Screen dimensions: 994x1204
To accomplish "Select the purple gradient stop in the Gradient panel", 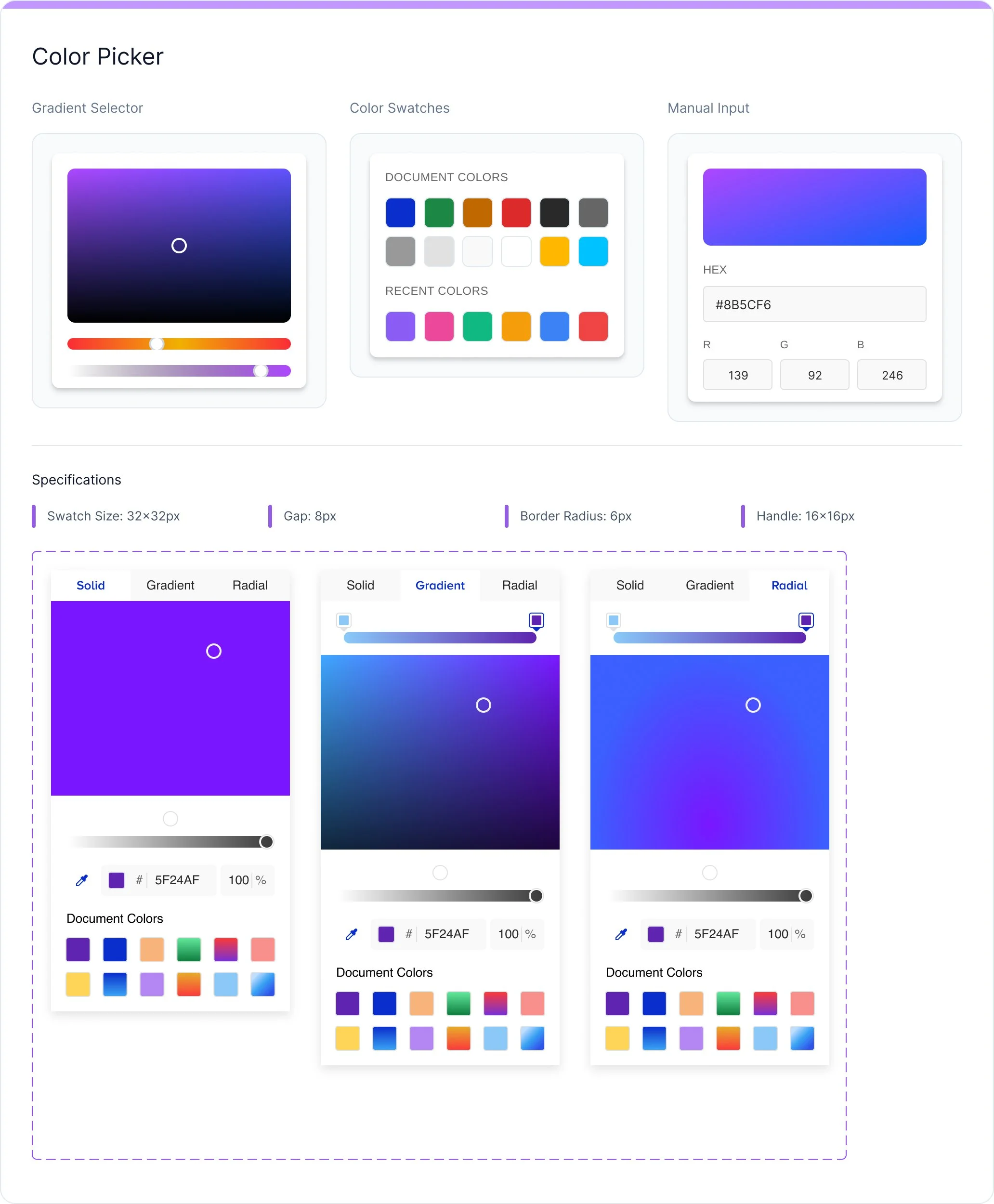I will [536, 620].
